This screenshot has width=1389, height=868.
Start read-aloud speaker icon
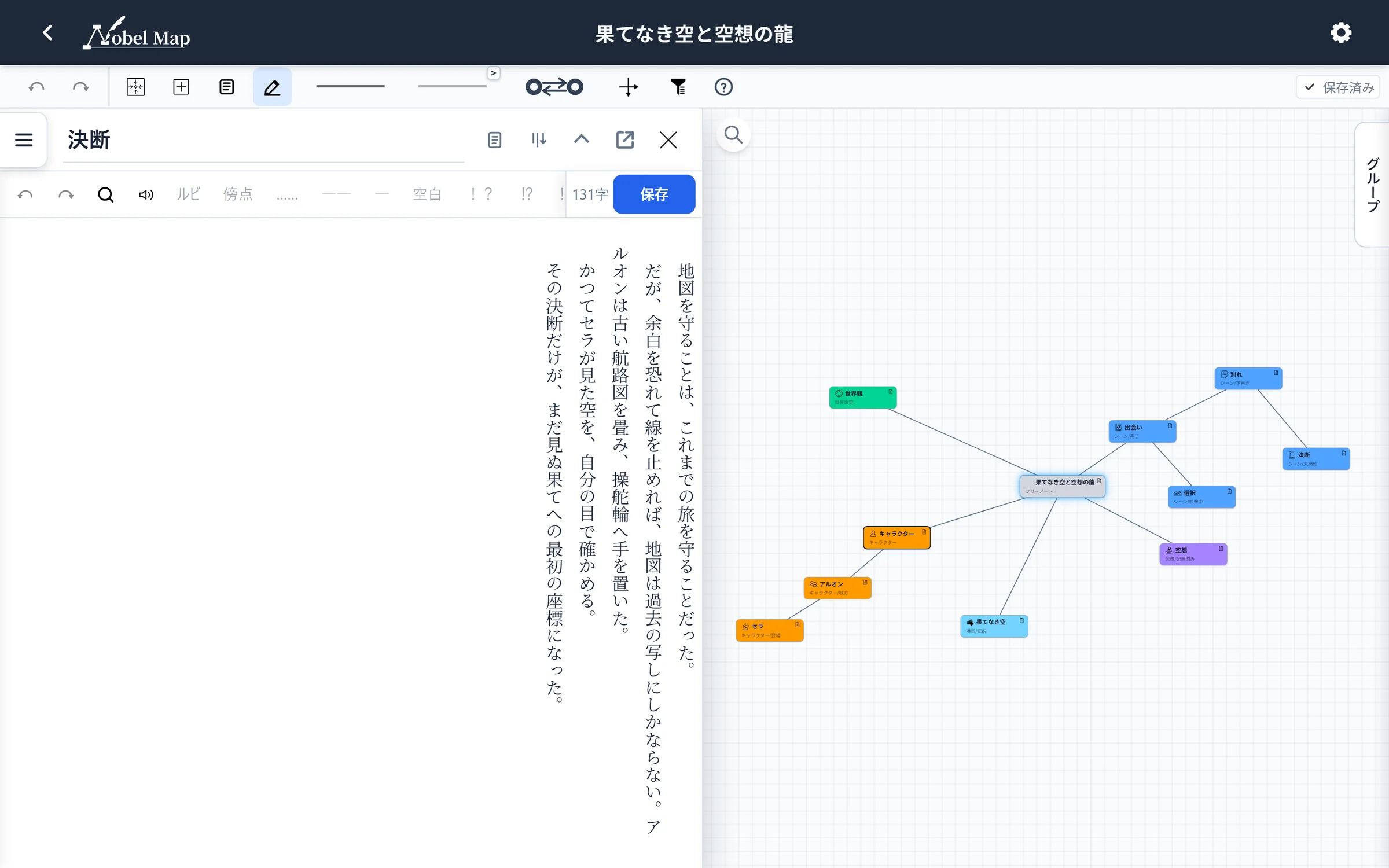click(146, 194)
